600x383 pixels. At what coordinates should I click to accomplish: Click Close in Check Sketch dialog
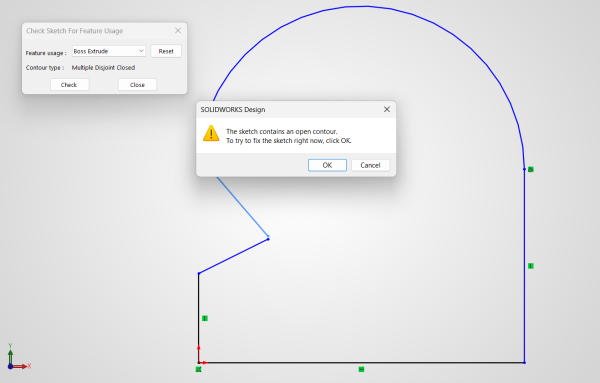point(137,85)
